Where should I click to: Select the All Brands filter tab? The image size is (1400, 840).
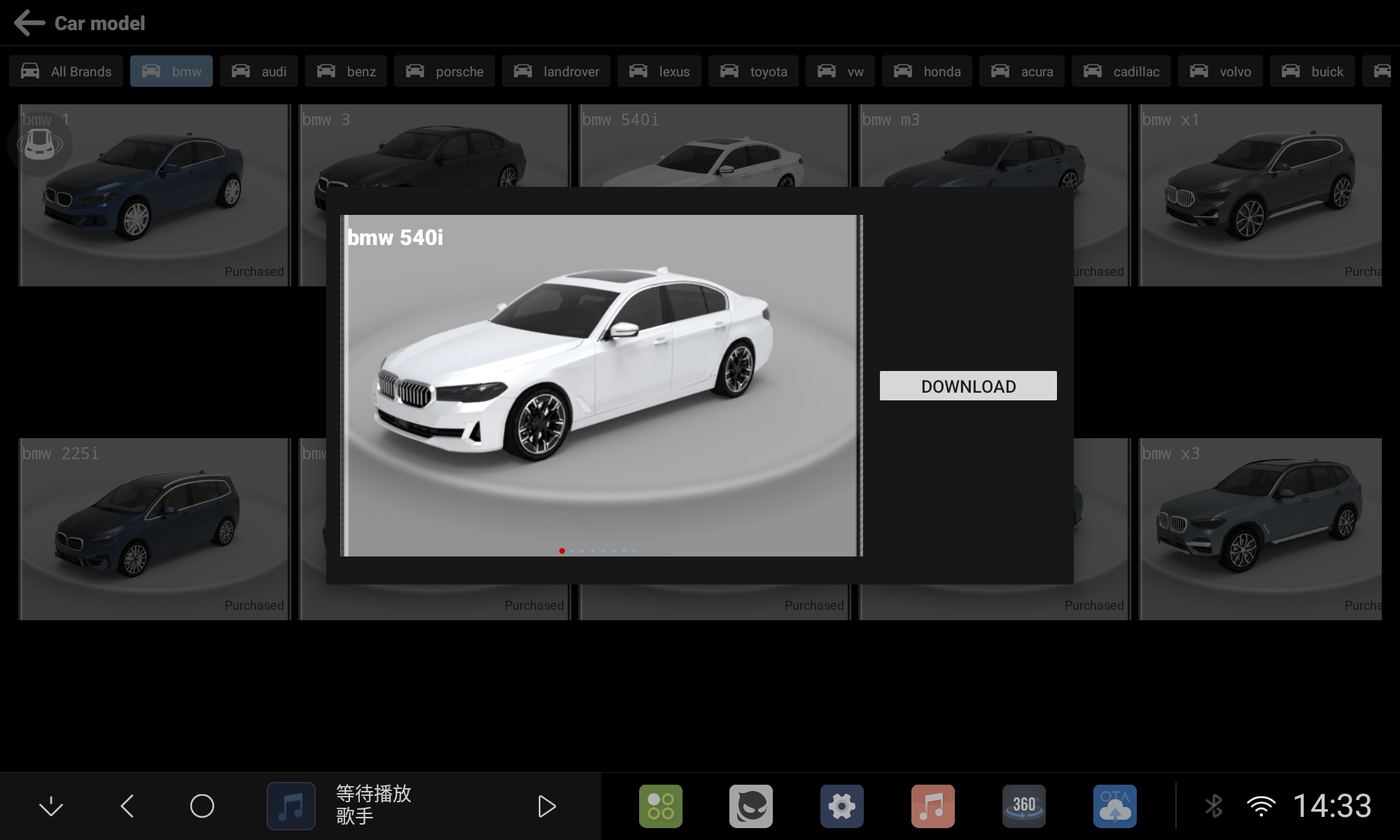click(x=66, y=71)
